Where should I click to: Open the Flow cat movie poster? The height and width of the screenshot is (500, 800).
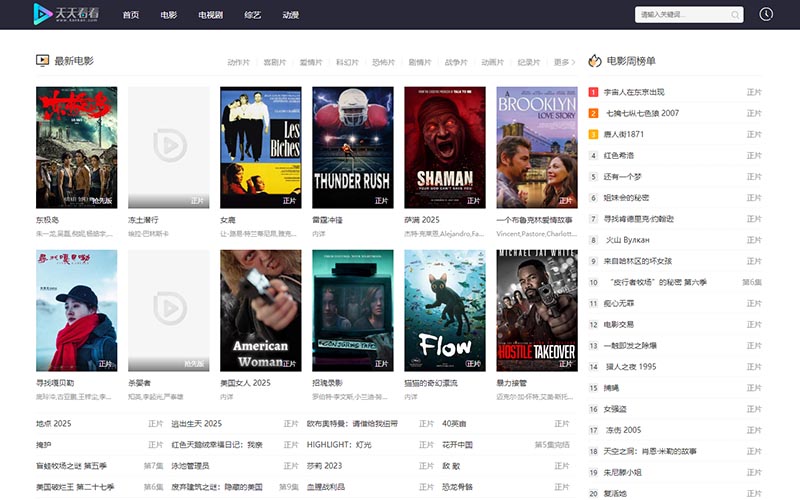[x=445, y=310]
